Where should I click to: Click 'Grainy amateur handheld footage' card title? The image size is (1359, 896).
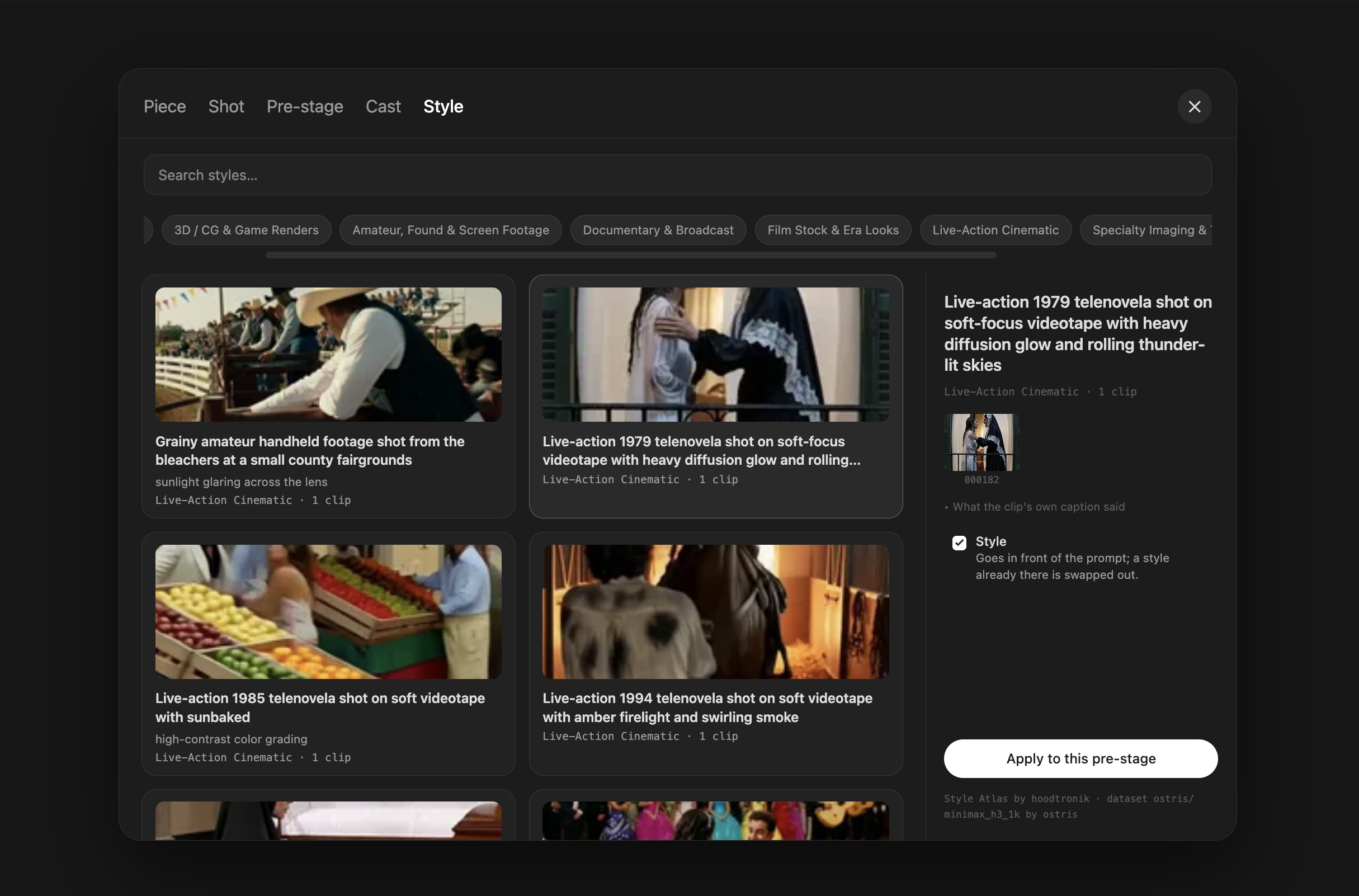pyautogui.click(x=310, y=451)
